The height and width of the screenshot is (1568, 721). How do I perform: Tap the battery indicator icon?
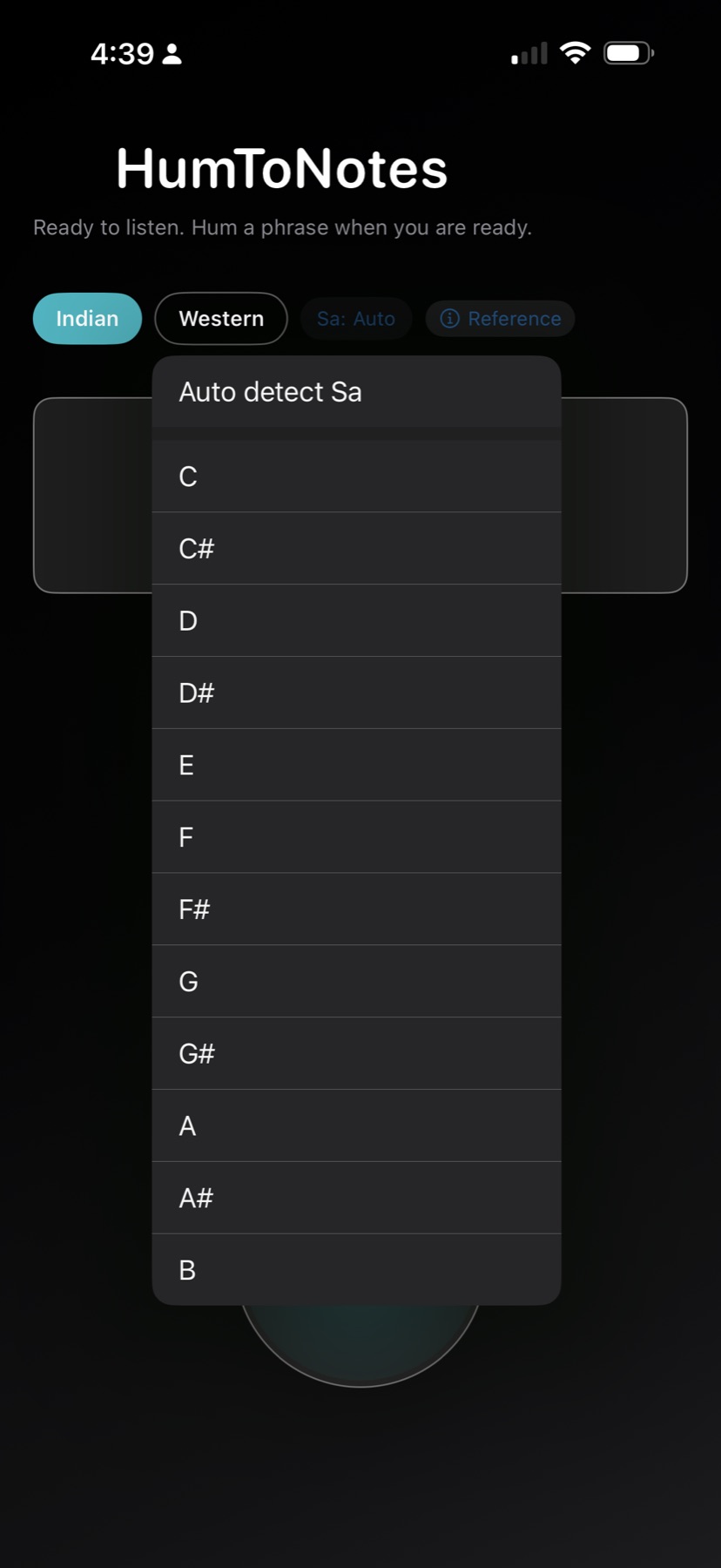point(629,53)
